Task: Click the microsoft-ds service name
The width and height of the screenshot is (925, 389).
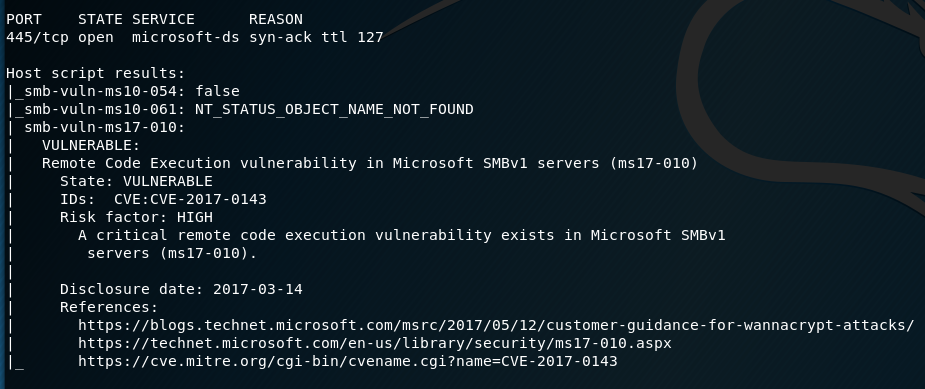Action: pyautogui.click(x=185, y=37)
